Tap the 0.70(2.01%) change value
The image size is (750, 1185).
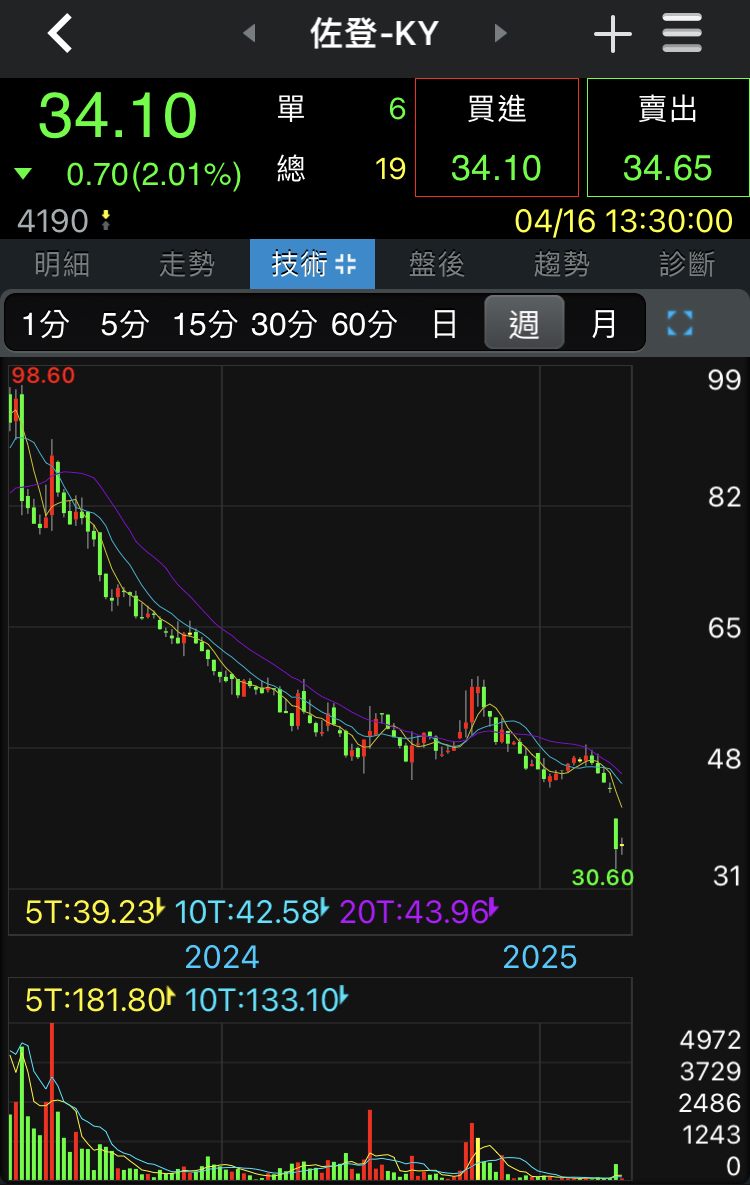(x=154, y=175)
